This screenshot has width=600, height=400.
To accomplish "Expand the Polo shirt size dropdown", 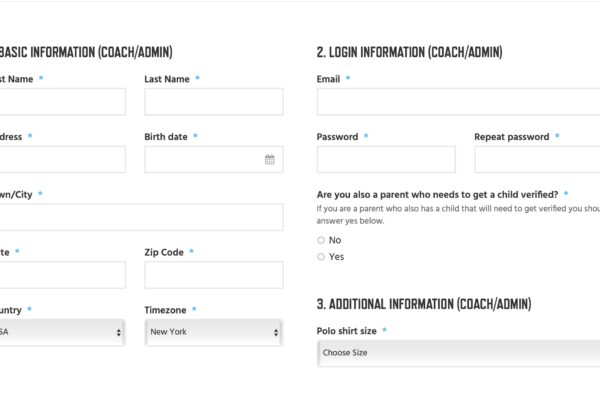I will [458, 353].
